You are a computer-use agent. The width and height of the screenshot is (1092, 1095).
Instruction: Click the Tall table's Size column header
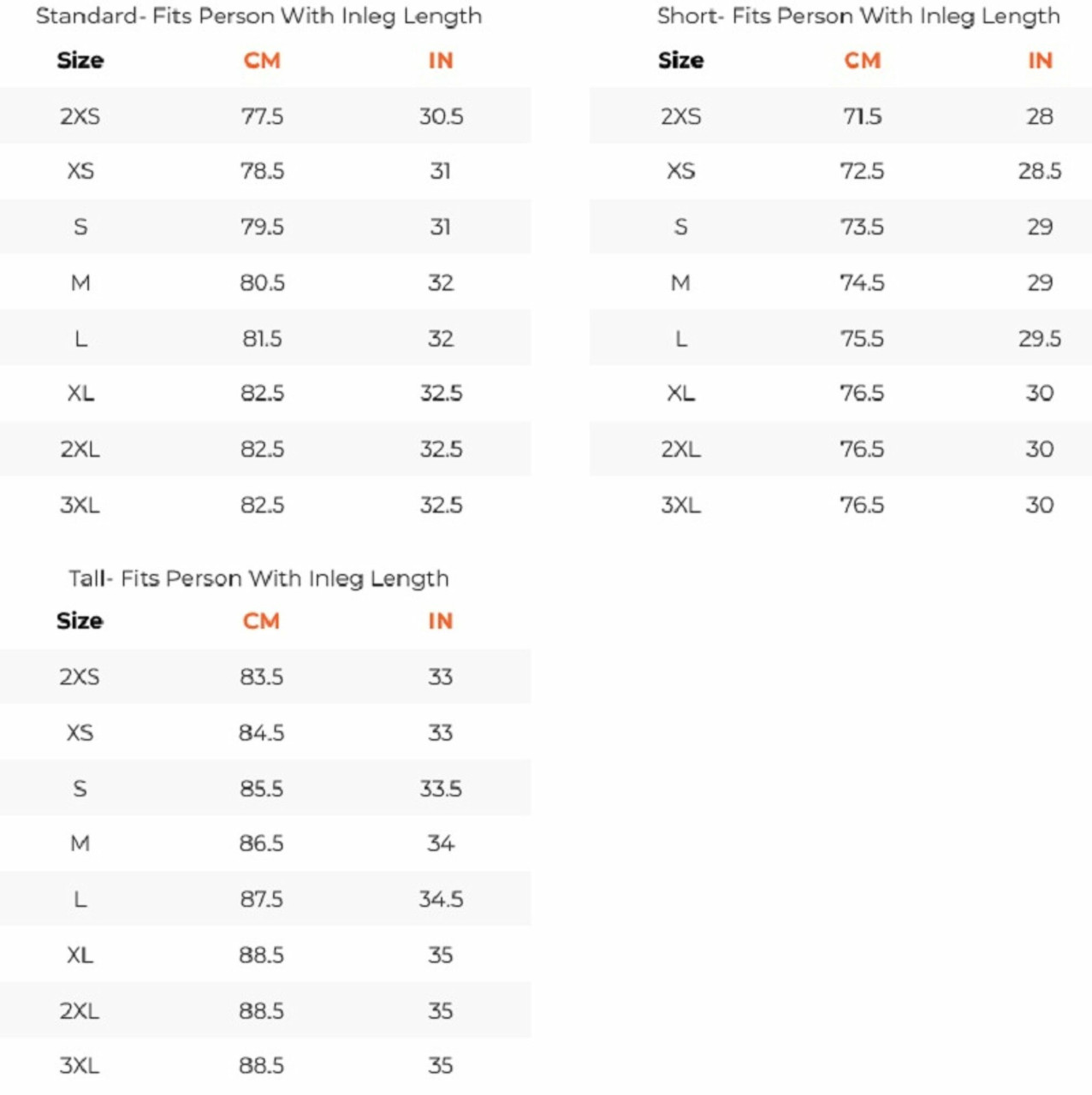point(80,621)
